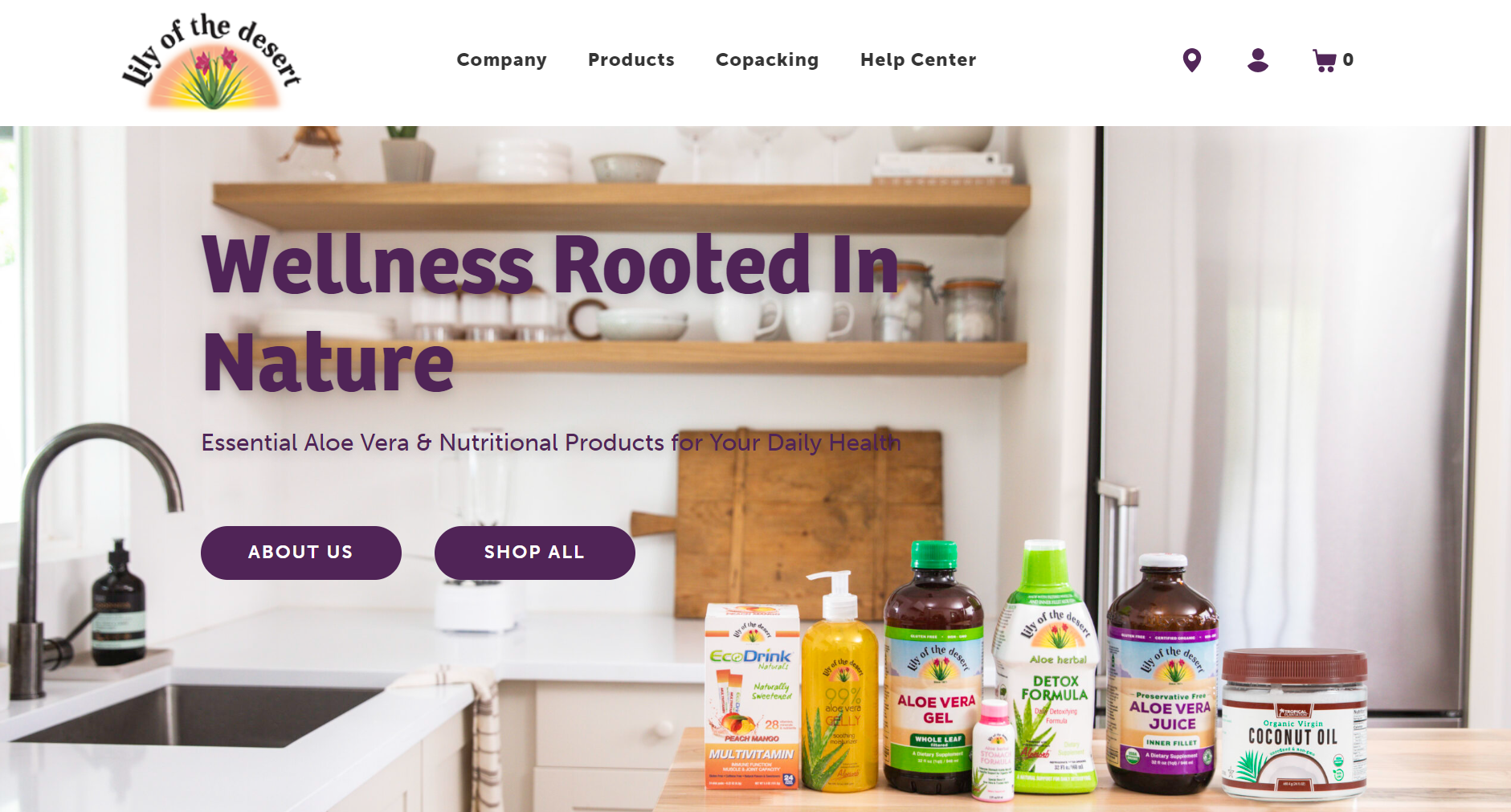Open the Company menu
The image size is (1511, 812).
(501, 59)
